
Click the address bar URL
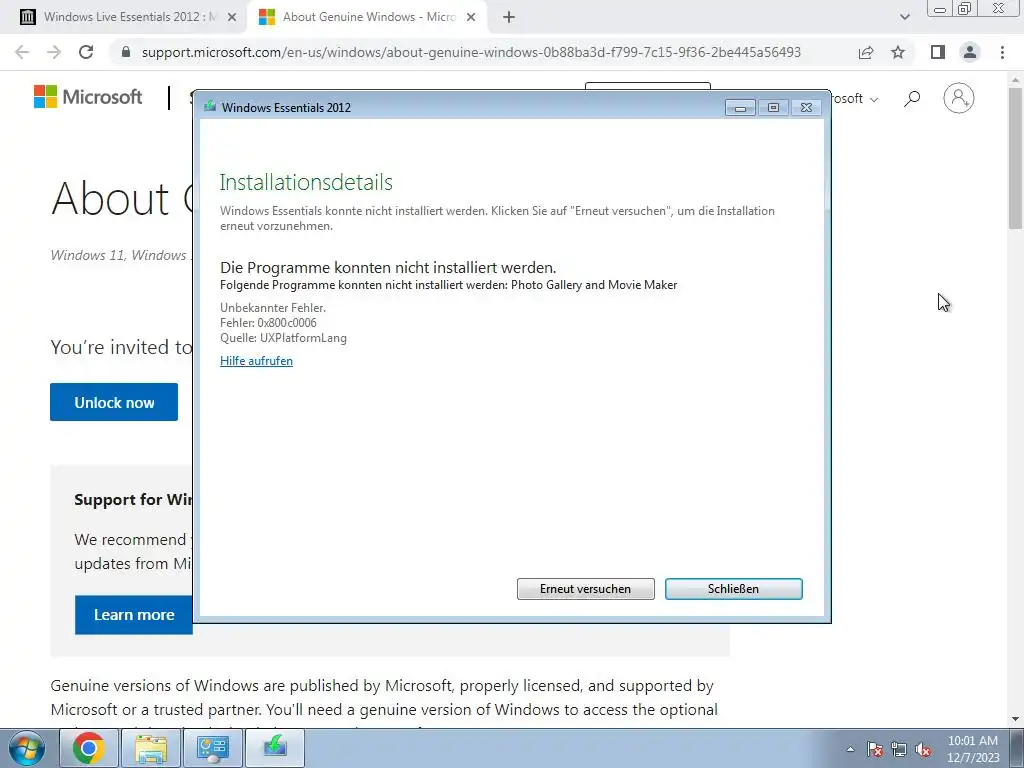pos(471,52)
